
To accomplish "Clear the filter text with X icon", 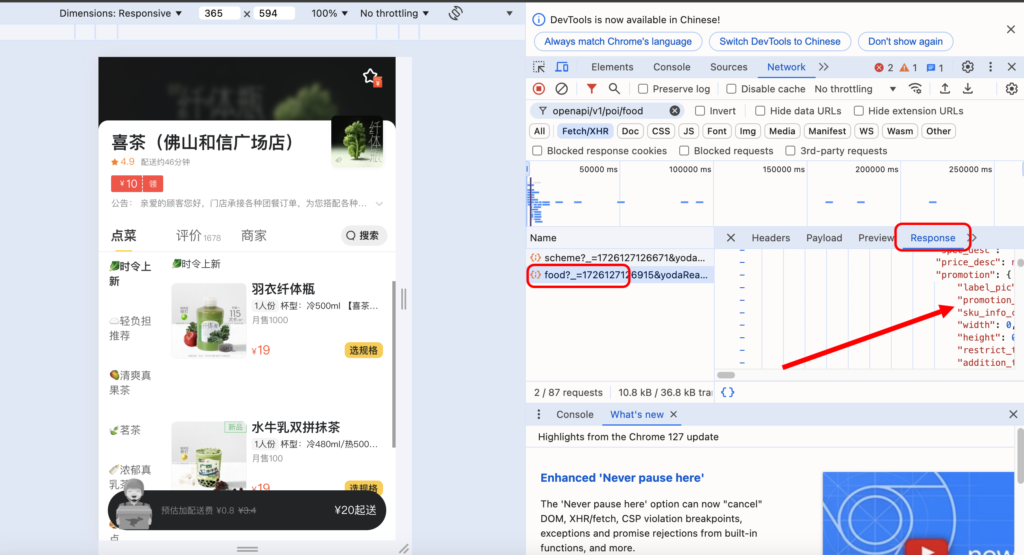I will click(x=675, y=111).
